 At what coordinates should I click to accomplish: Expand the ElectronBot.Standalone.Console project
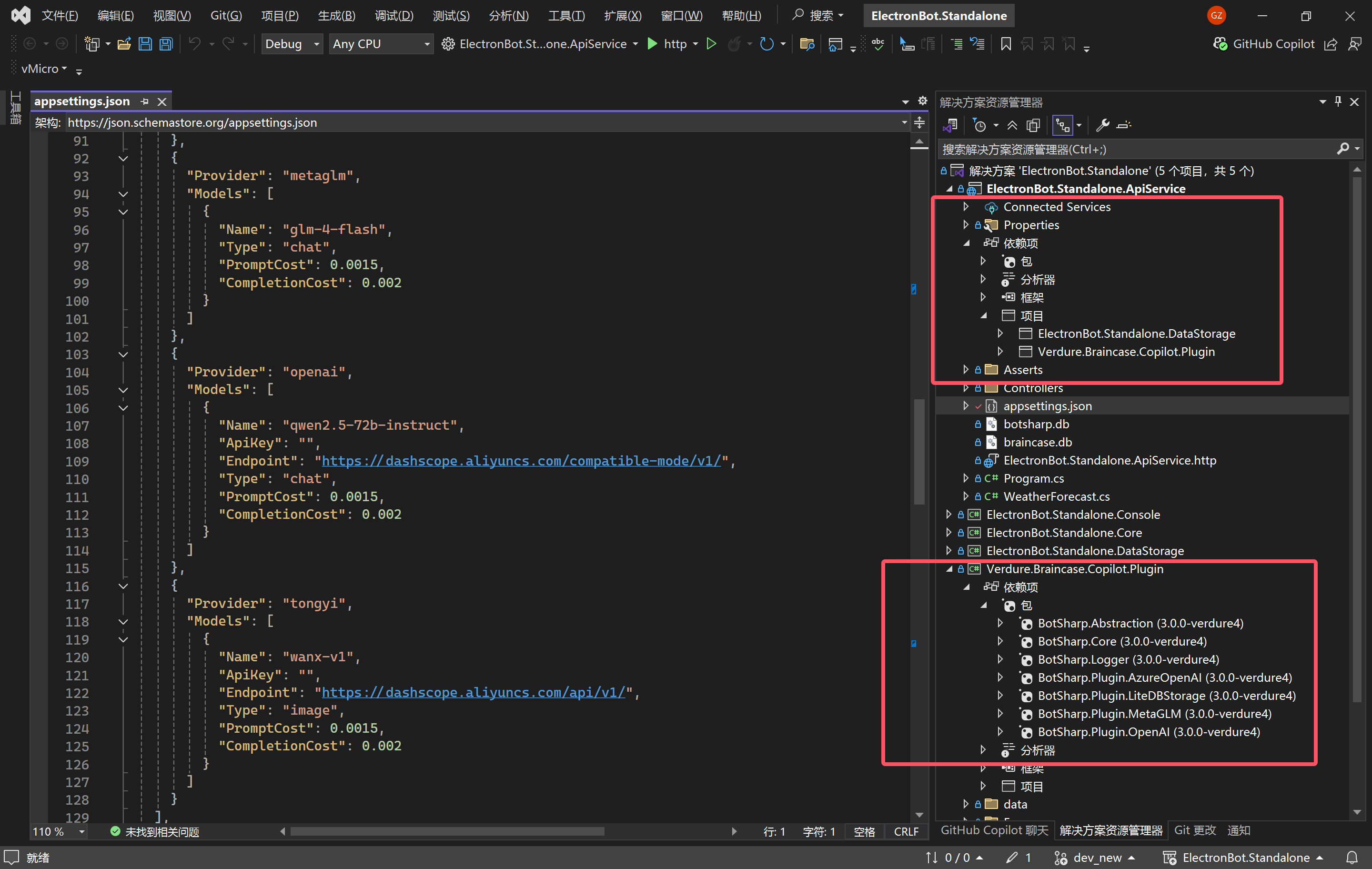[948, 514]
